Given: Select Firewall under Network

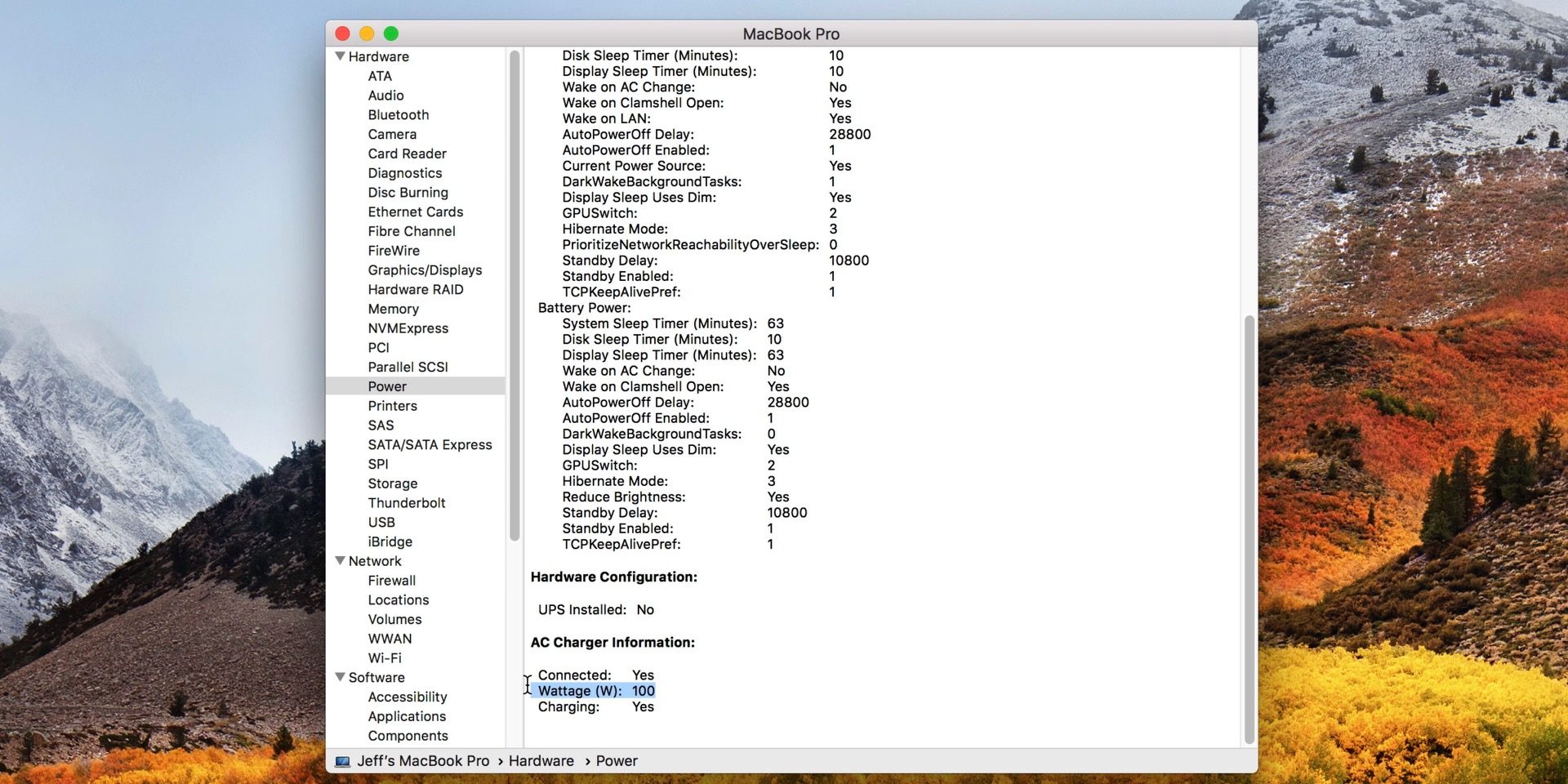Looking at the screenshot, I should pos(391,581).
